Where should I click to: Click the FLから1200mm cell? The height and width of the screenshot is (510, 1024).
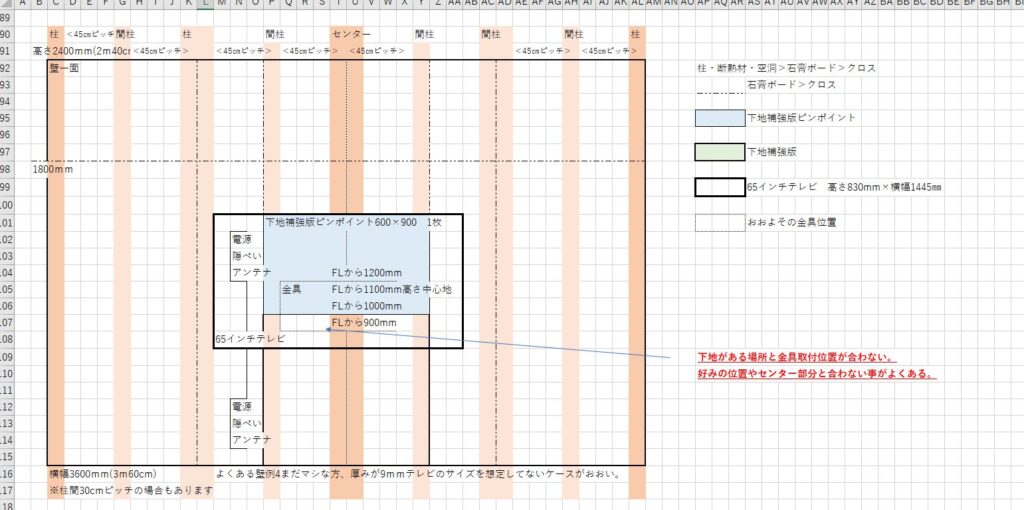(x=366, y=272)
